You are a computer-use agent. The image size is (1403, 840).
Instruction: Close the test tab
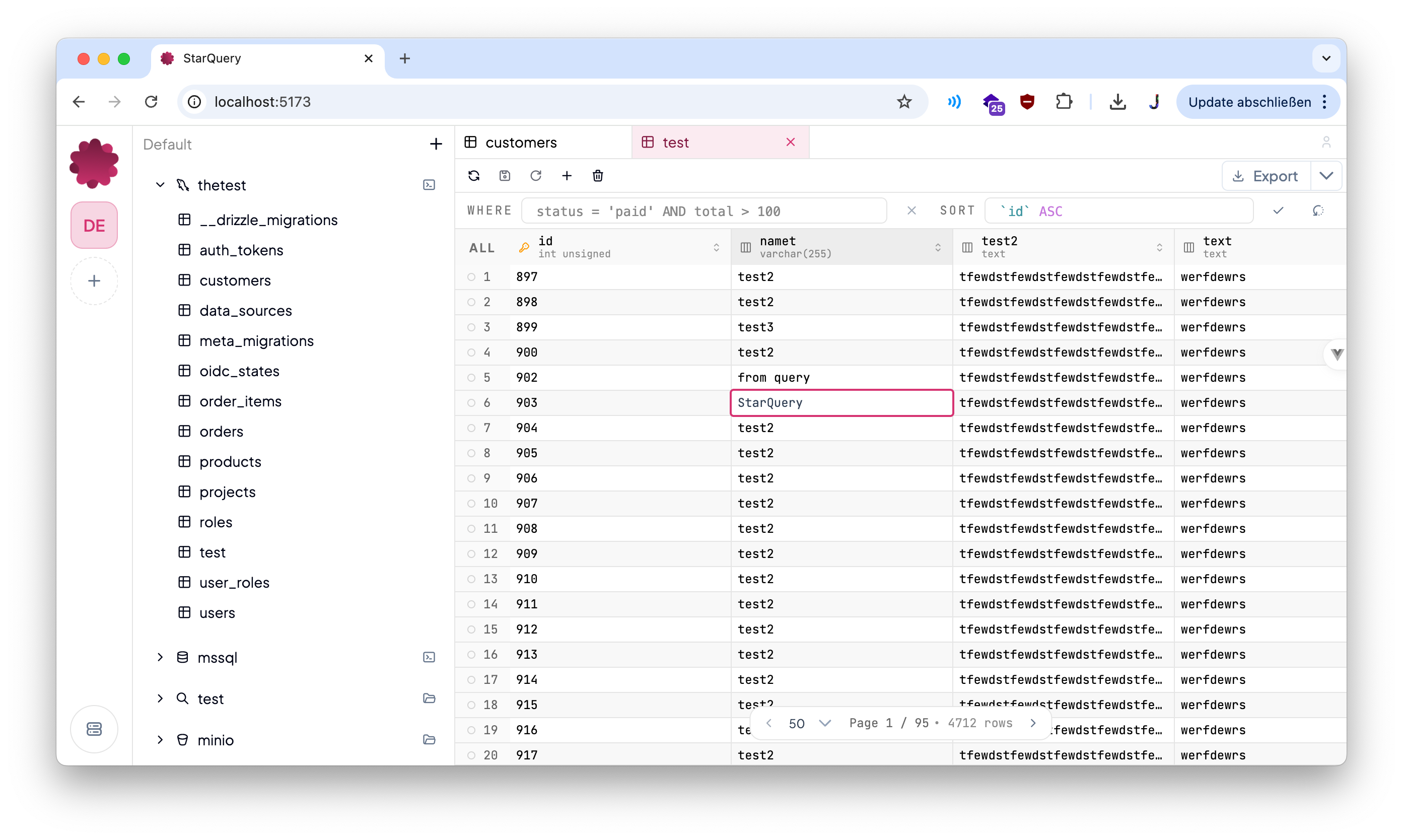[791, 142]
